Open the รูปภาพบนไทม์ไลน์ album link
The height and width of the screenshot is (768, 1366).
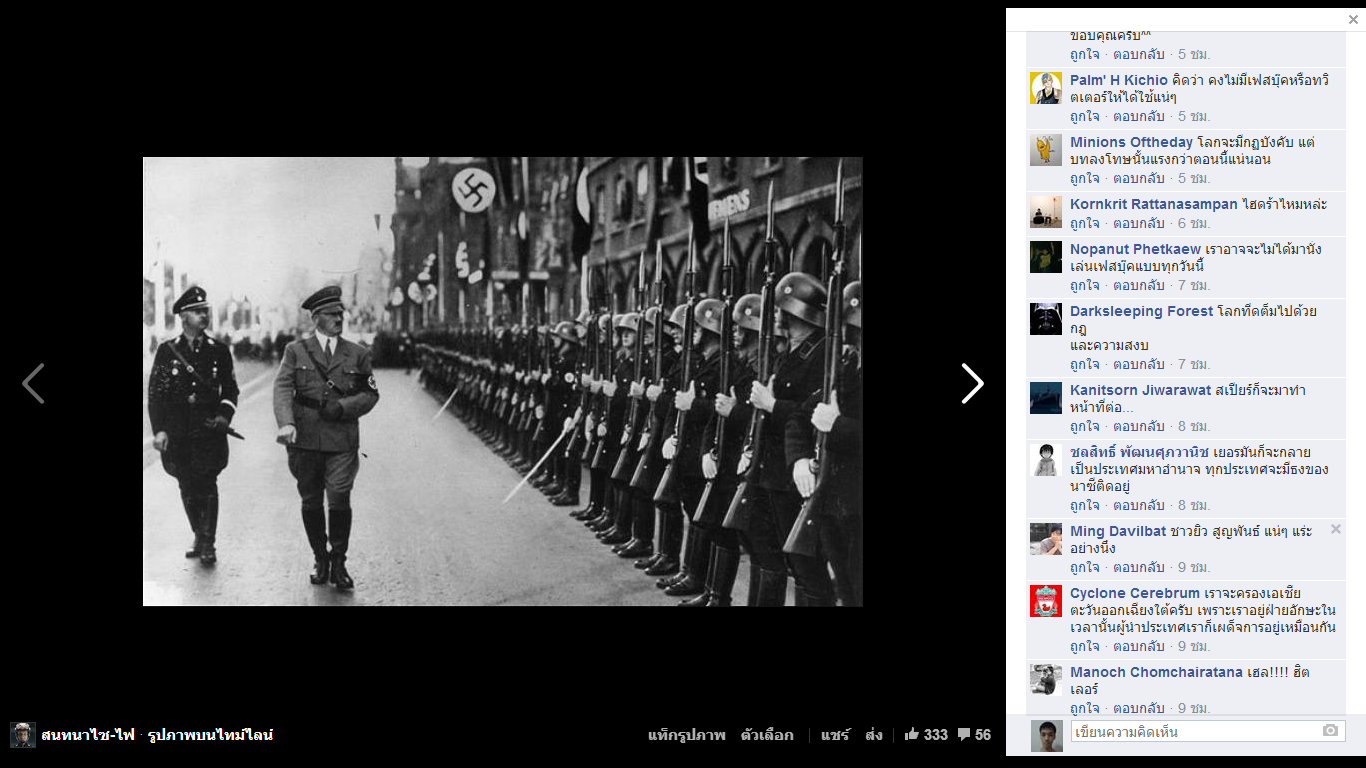pos(210,735)
